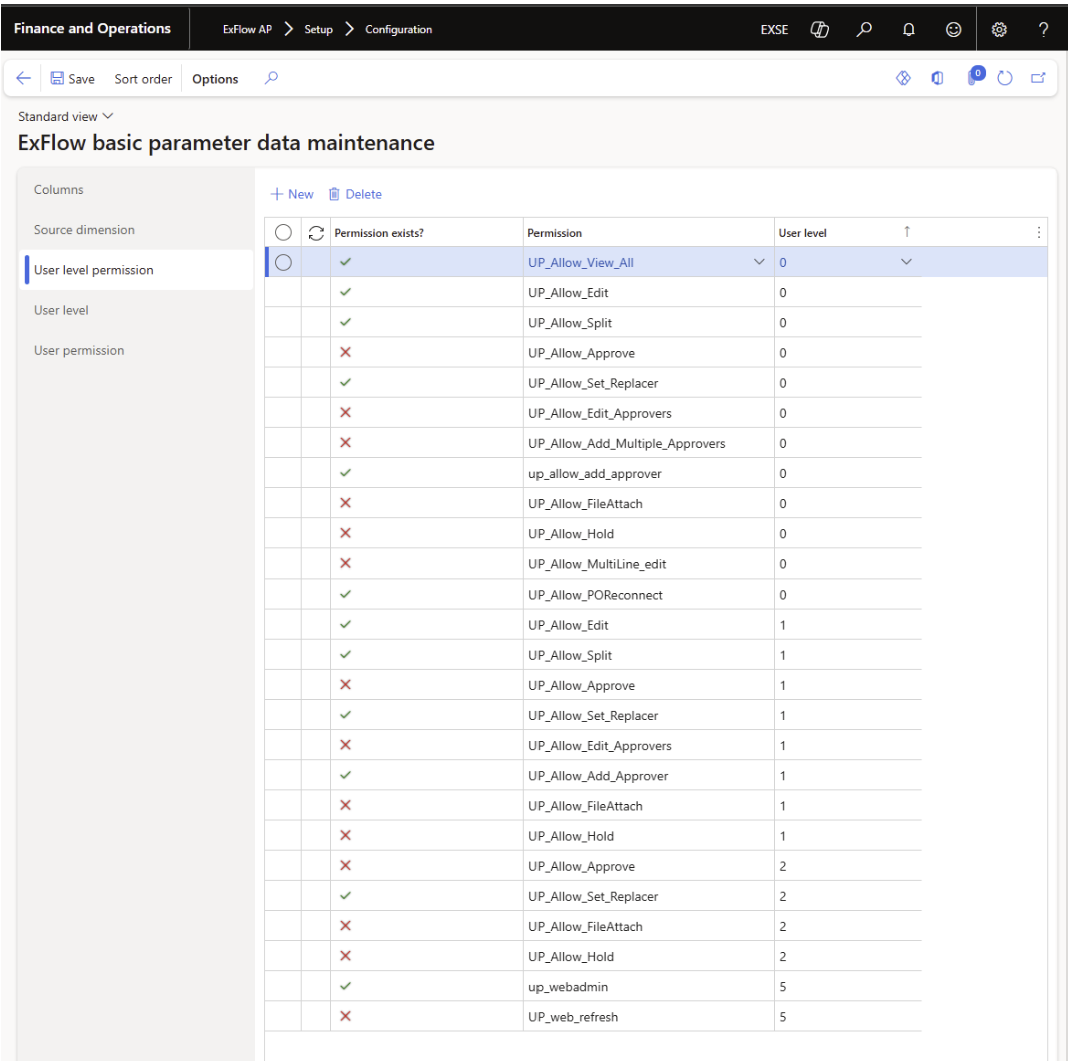Expand the Standard view dropdown
This screenshot has width=1068, height=1061.
[x=65, y=116]
